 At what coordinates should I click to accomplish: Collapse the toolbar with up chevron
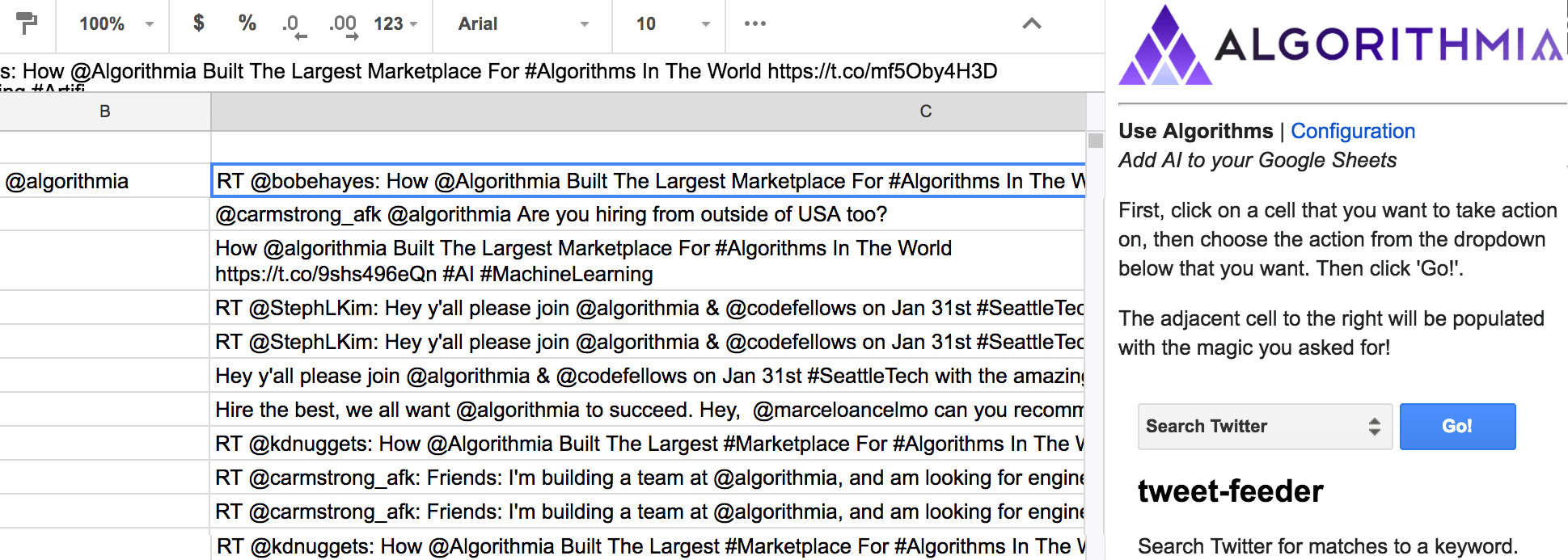1031,23
